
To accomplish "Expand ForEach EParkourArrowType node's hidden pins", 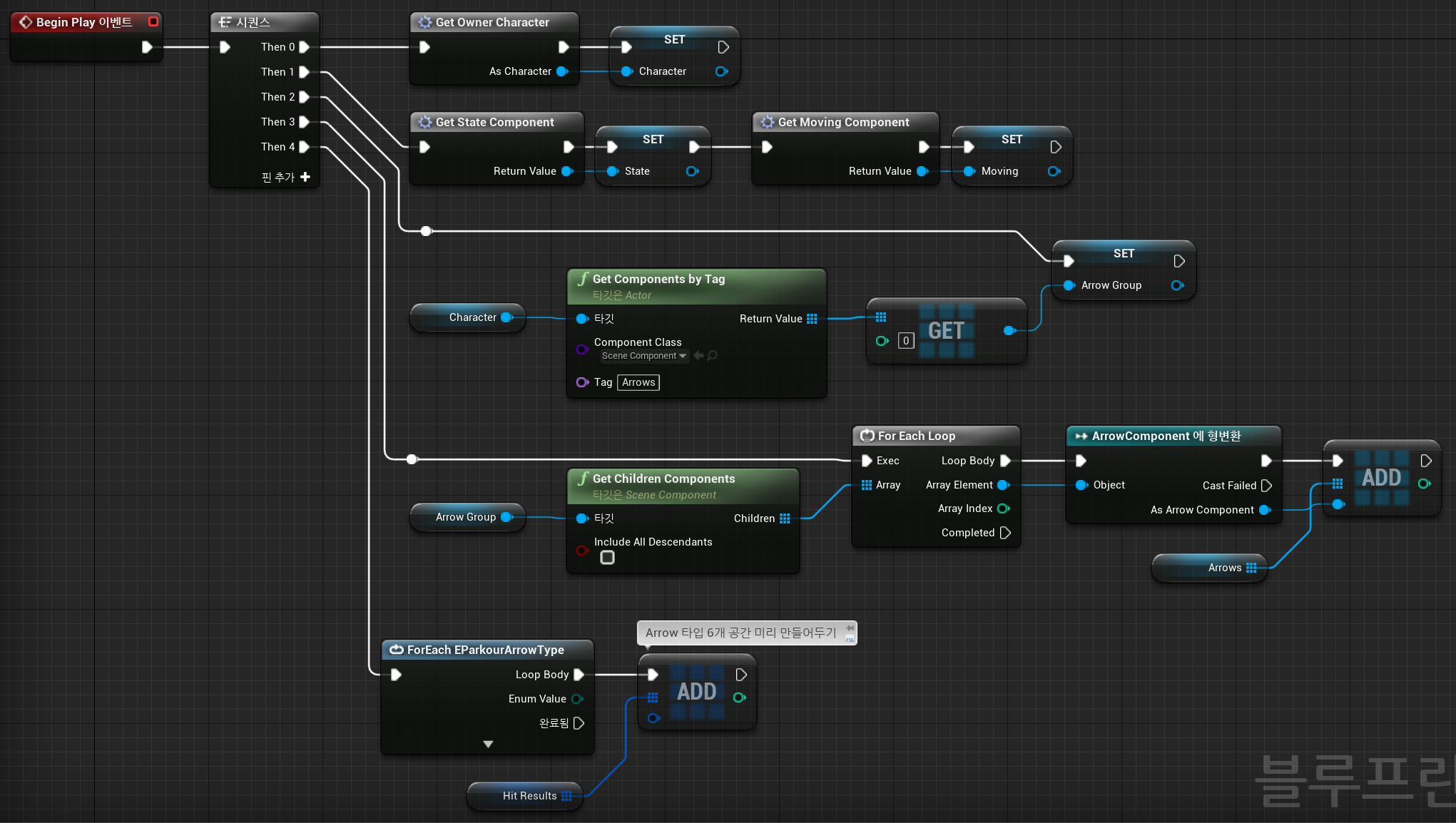I will 488,744.
